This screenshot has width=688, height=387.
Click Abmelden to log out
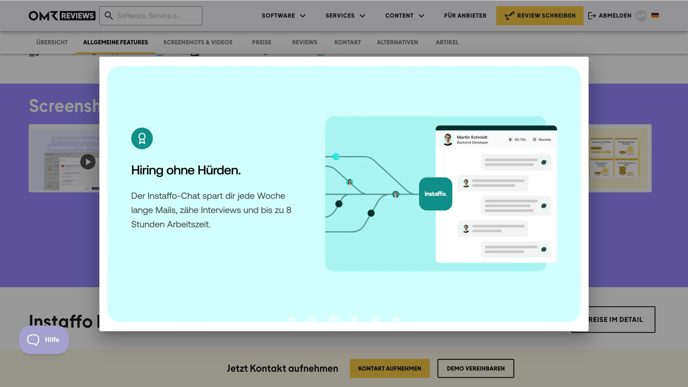click(610, 16)
